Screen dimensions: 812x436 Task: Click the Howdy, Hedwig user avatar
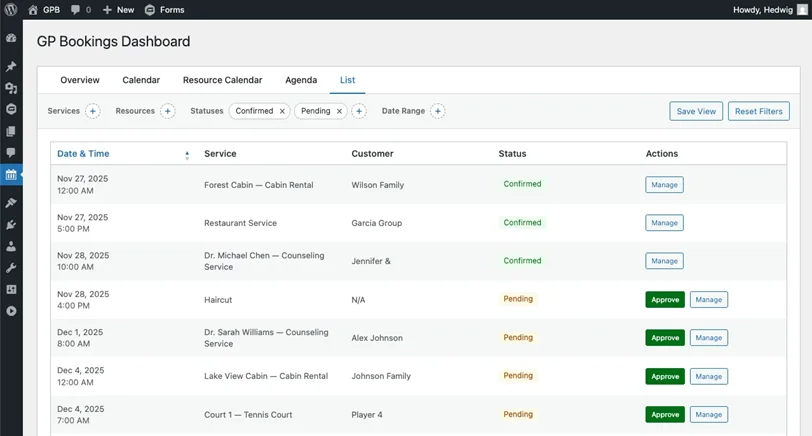pos(802,10)
